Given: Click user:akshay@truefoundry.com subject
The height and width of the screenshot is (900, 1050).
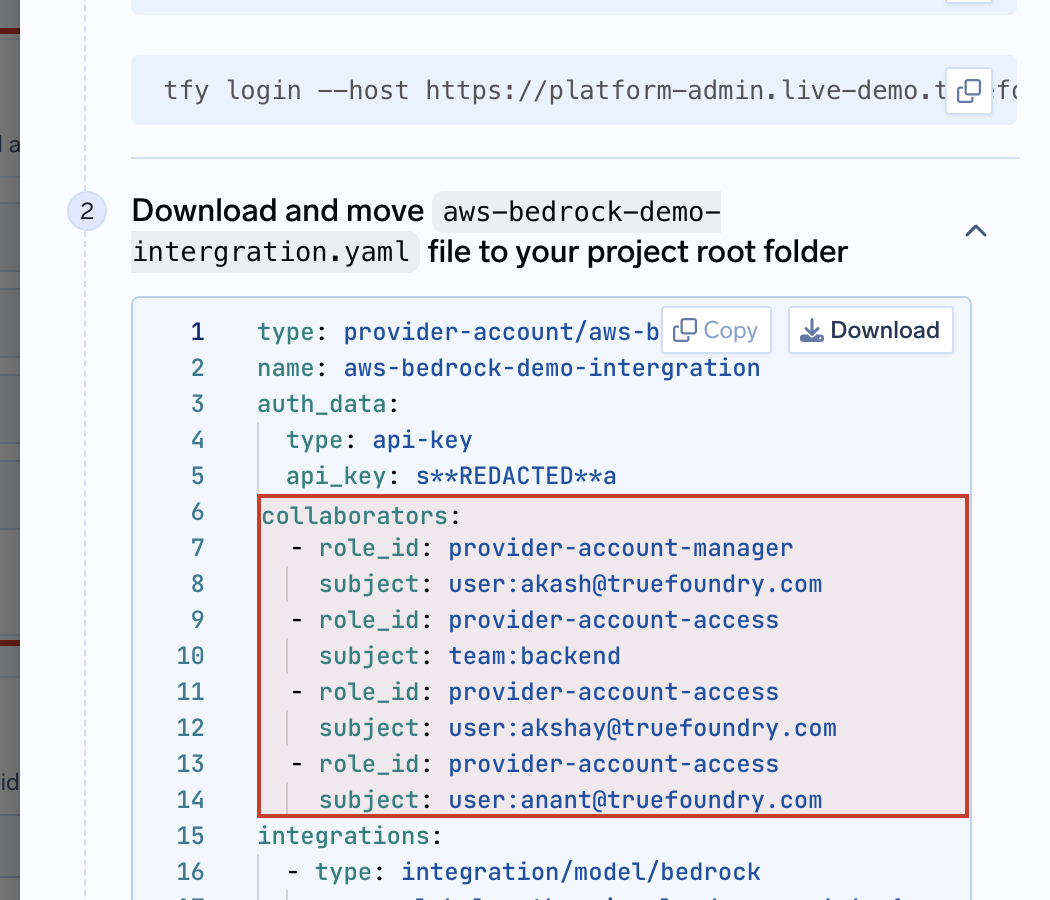Looking at the screenshot, I should tap(642, 728).
